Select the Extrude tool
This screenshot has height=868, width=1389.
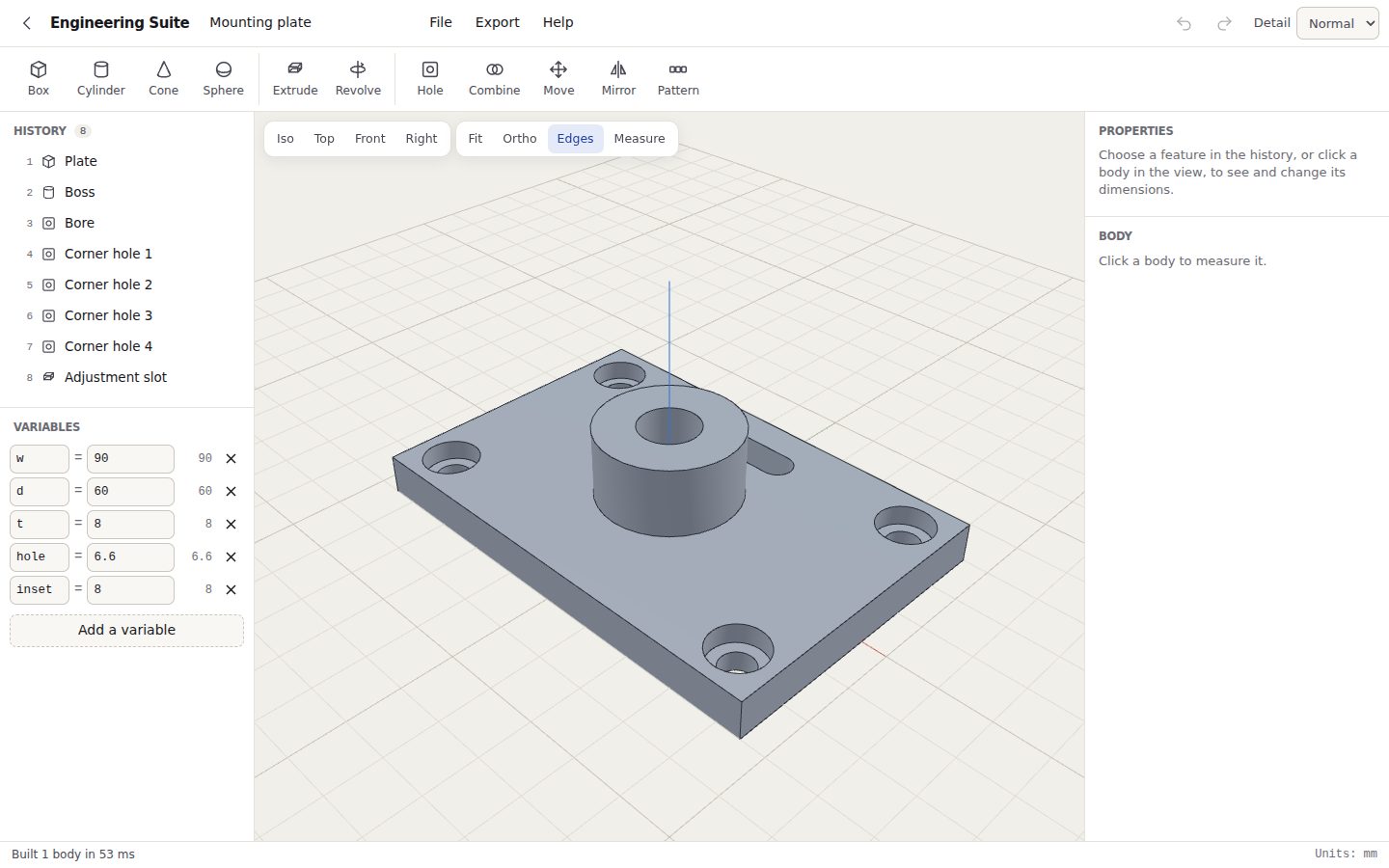coord(295,78)
